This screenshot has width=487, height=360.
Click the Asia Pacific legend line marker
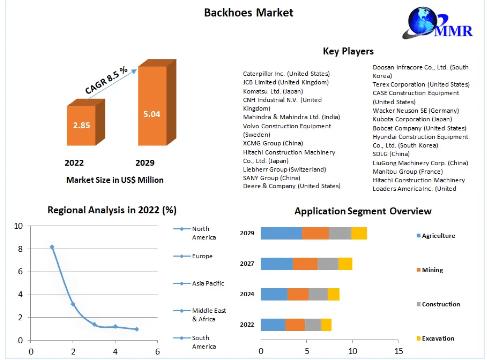pyautogui.click(x=182, y=283)
